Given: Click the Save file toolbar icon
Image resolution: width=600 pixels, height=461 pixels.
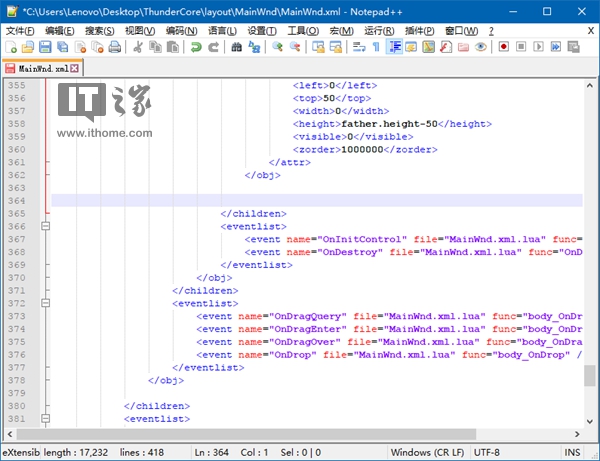Looking at the screenshot, I should tap(45, 47).
